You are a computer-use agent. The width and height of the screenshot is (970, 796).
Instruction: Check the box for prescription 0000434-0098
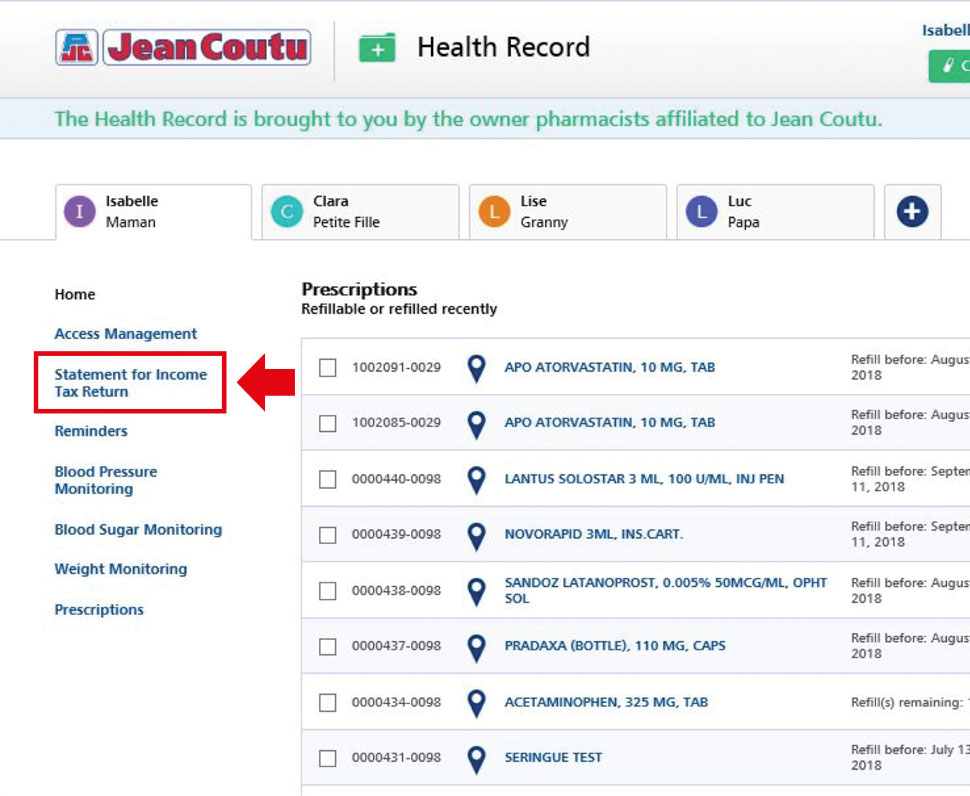coord(328,703)
